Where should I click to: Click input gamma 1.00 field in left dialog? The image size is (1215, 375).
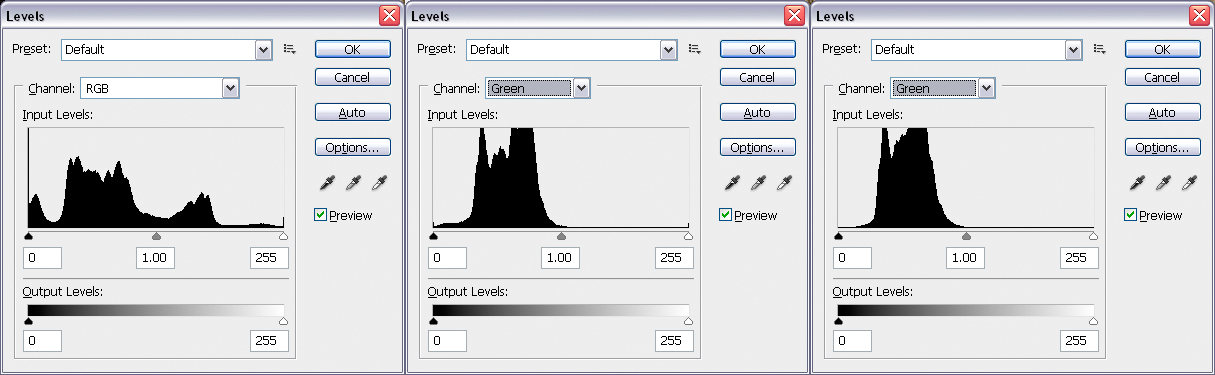click(x=155, y=258)
